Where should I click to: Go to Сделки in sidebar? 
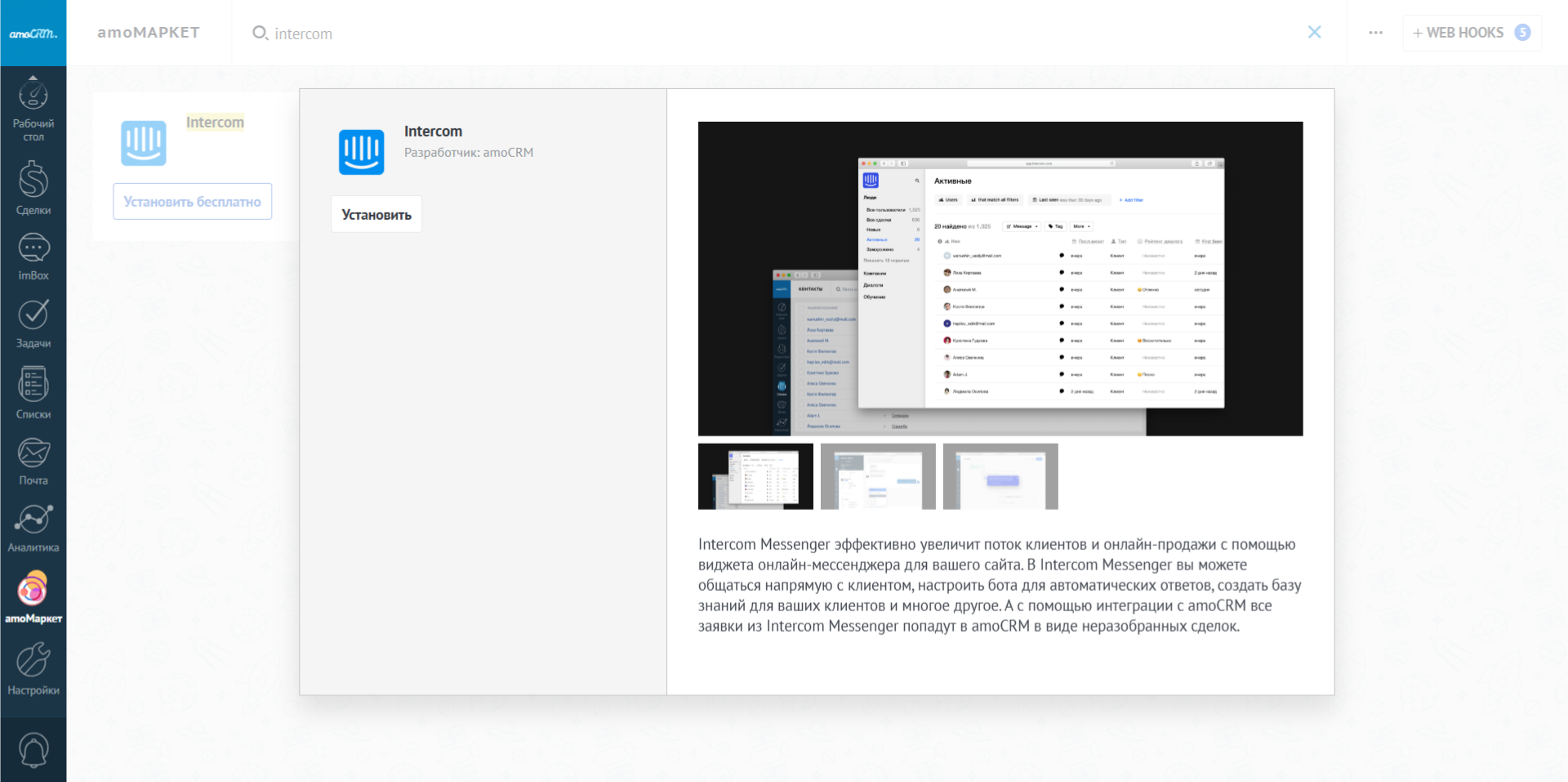coord(33,188)
